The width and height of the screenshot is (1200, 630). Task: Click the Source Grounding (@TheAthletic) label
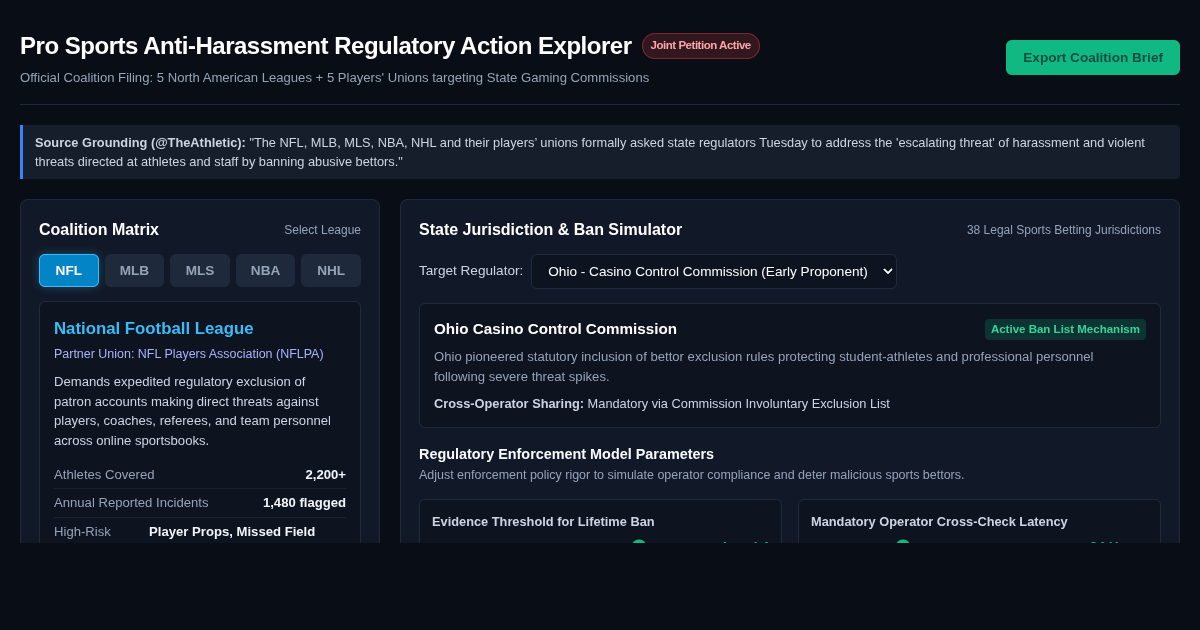140,142
